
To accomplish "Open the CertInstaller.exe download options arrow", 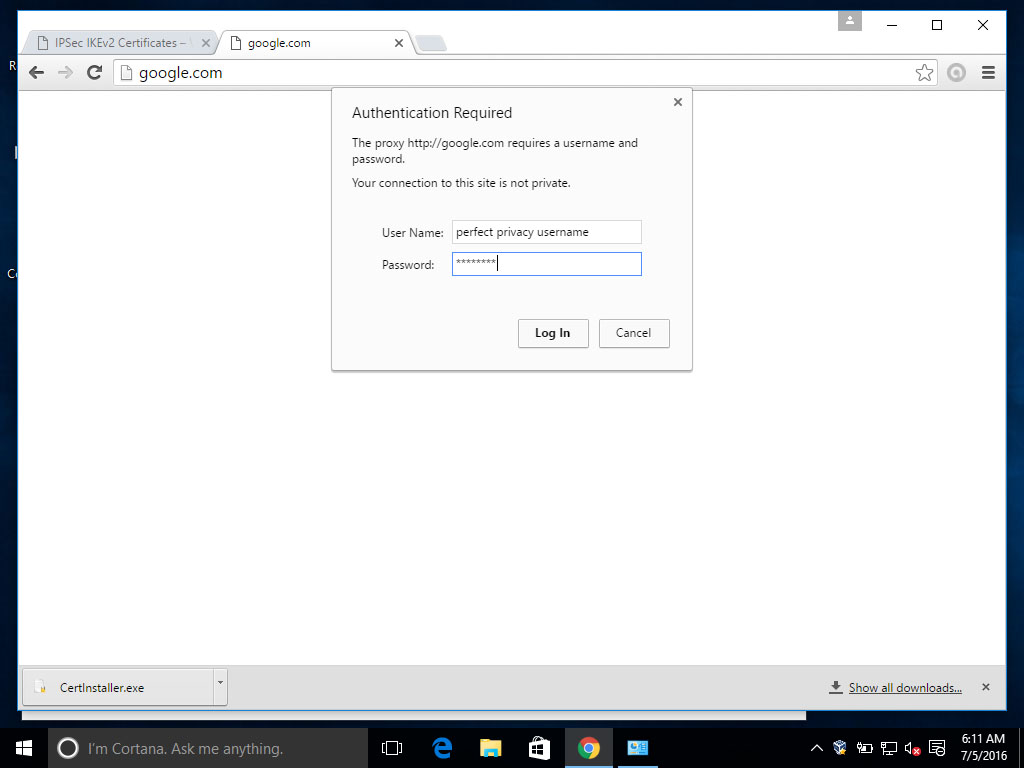I will click(x=219, y=687).
